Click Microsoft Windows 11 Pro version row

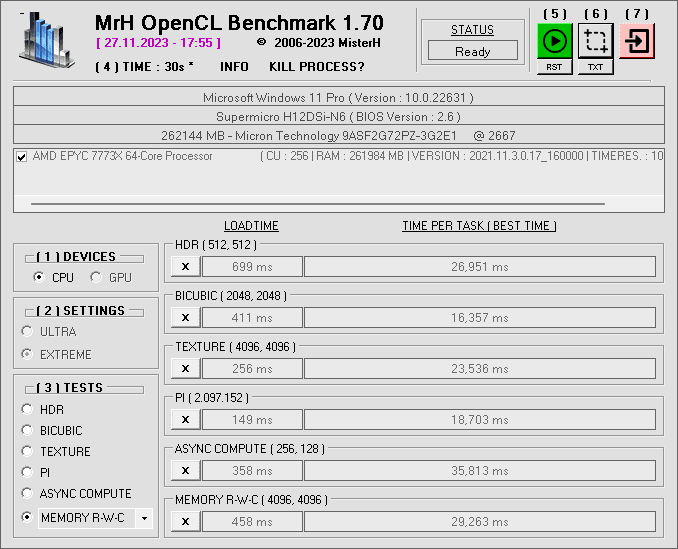pos(339,97)
